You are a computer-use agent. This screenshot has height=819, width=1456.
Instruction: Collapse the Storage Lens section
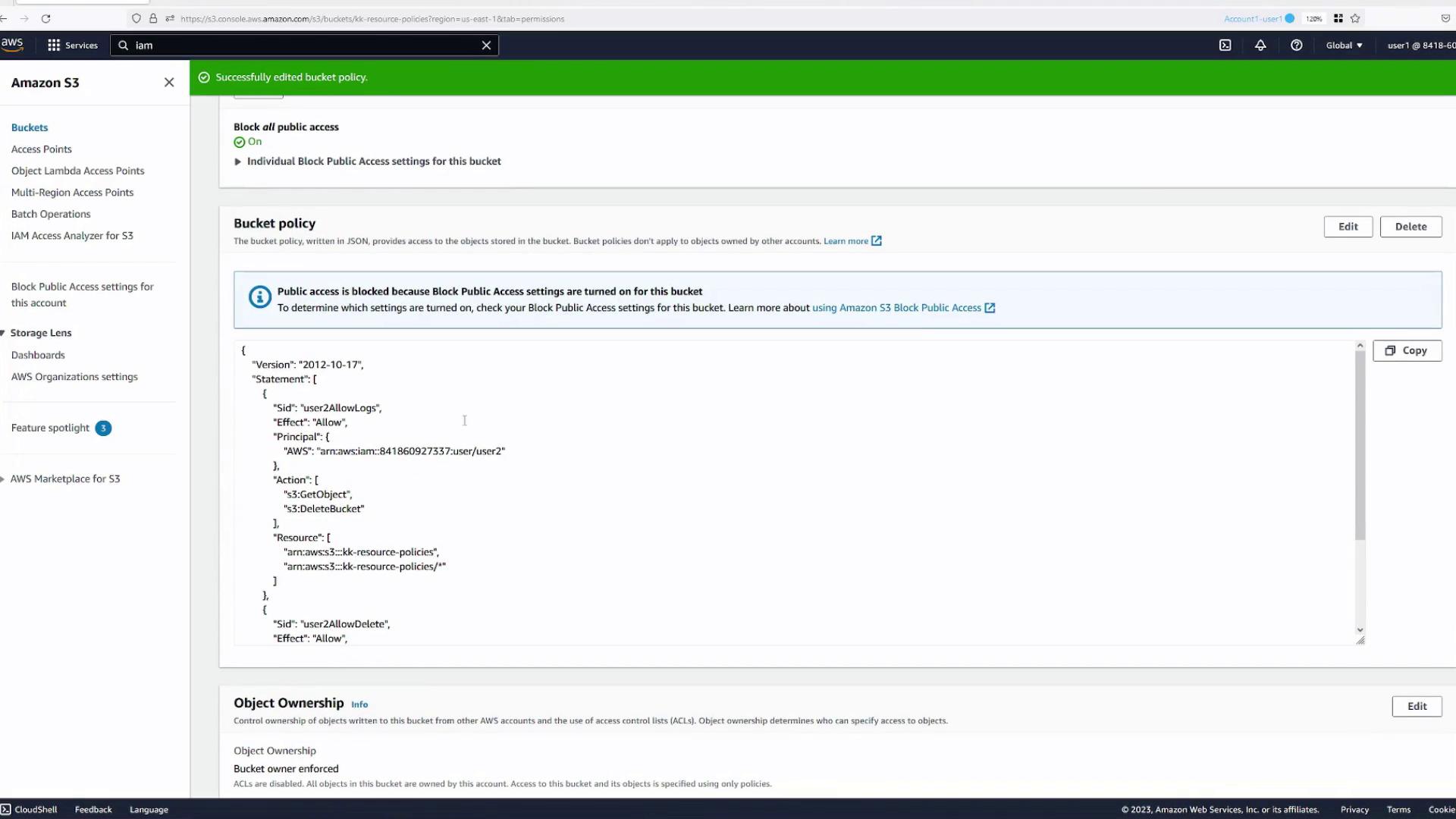click(x=3, y=333)
